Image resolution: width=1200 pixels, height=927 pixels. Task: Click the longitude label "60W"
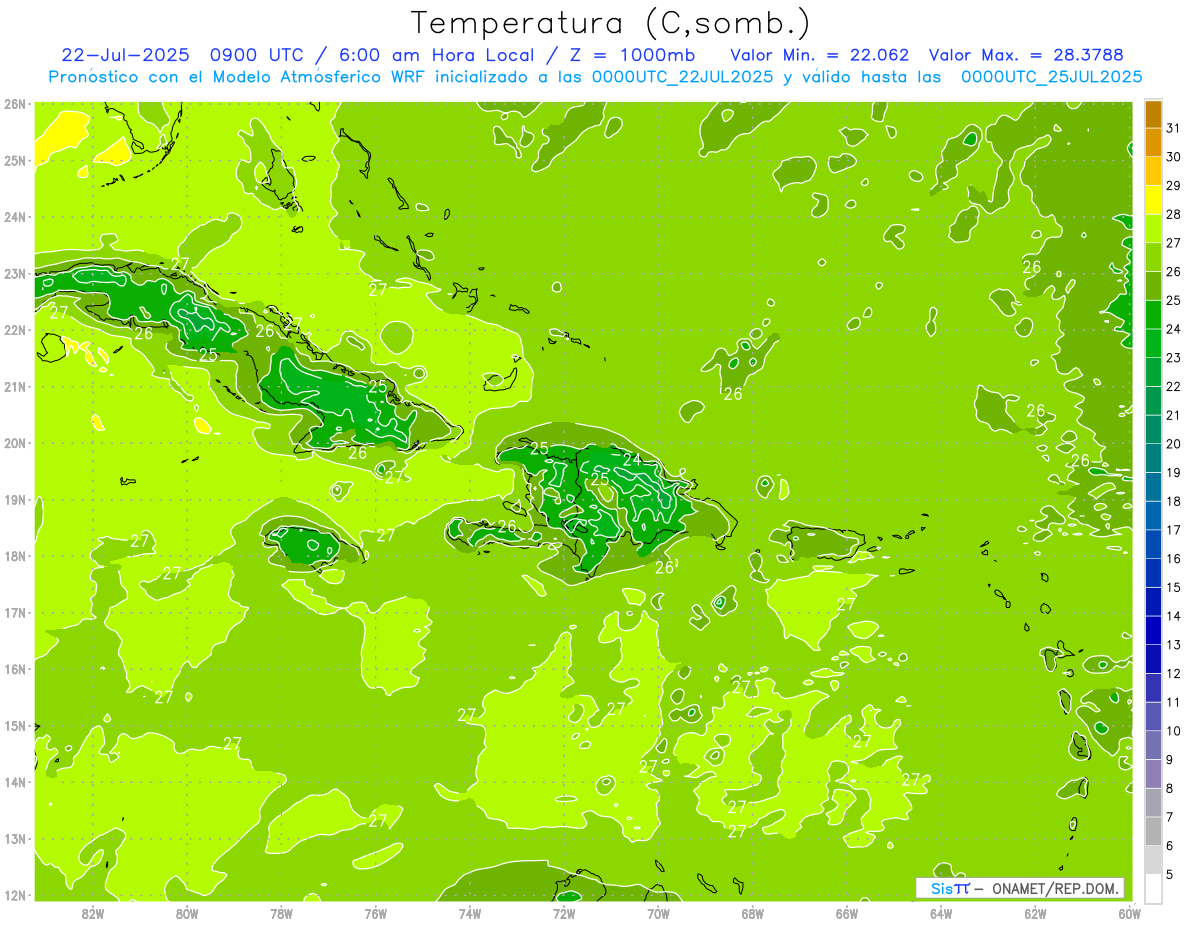[x=1130, y=913]
